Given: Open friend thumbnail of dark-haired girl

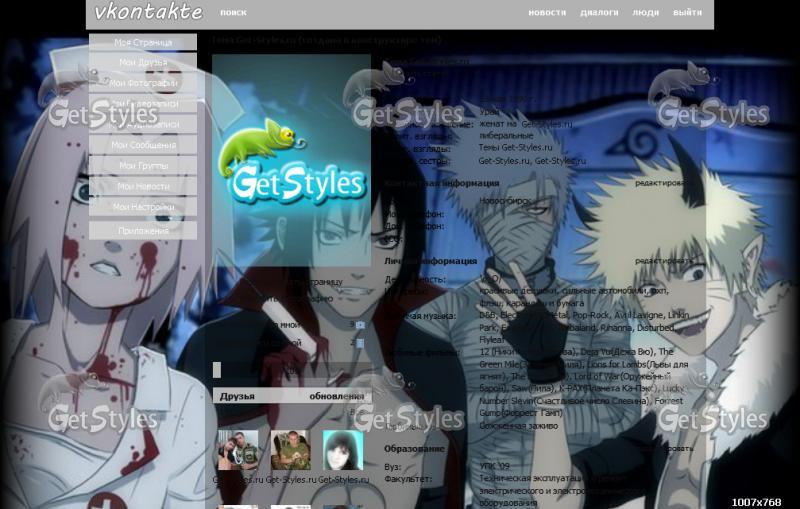Looking at the screenshot, I should 343,450.
